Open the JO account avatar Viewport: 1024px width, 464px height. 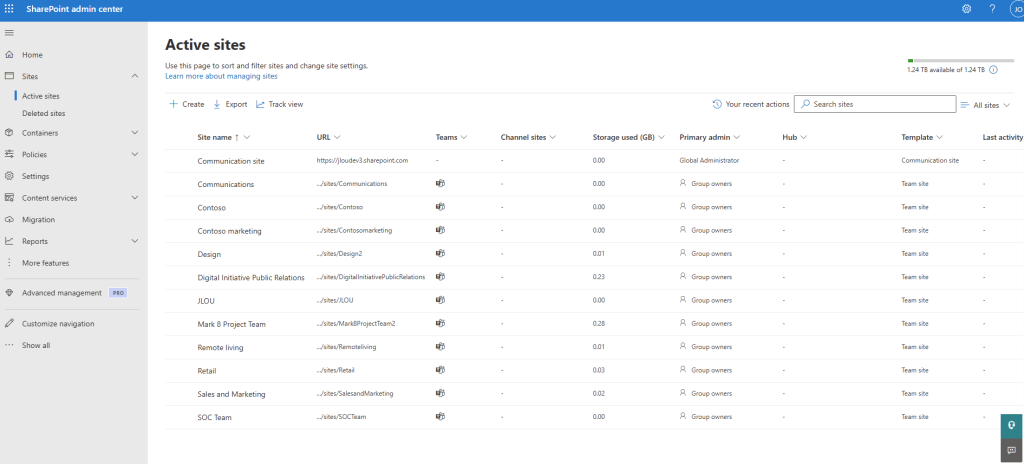pyautogui.click(x=1017, y=9)
